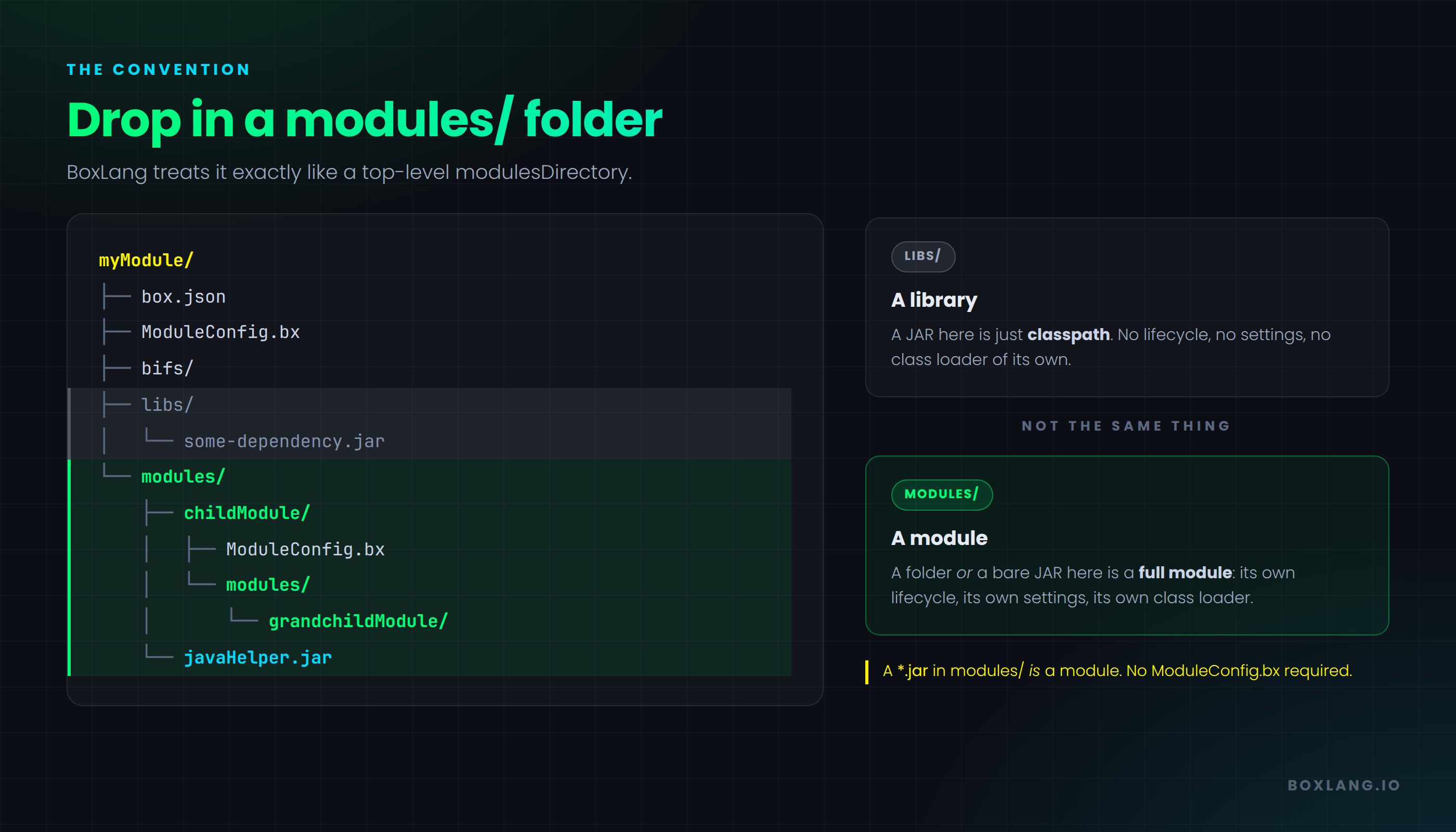Click the BOXLANG.IO footer text
This screenshot has height=832, width=1456.
1344,785
